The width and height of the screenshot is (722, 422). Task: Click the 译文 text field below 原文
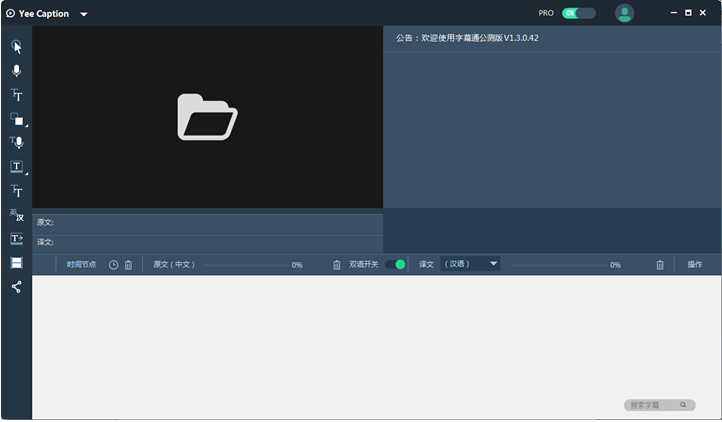point(208,242)
